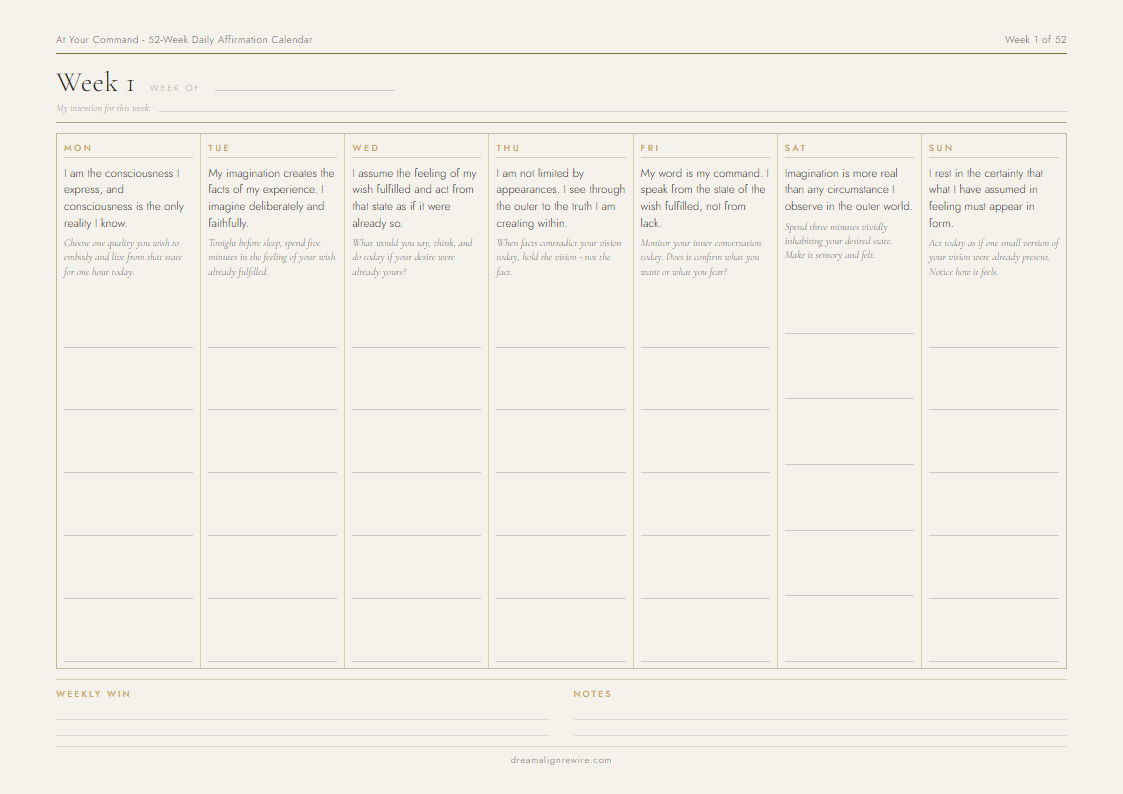1123x794 pixels.
Task: Click the first writing line under WEEKLY WIN
Action: (303, 718)
